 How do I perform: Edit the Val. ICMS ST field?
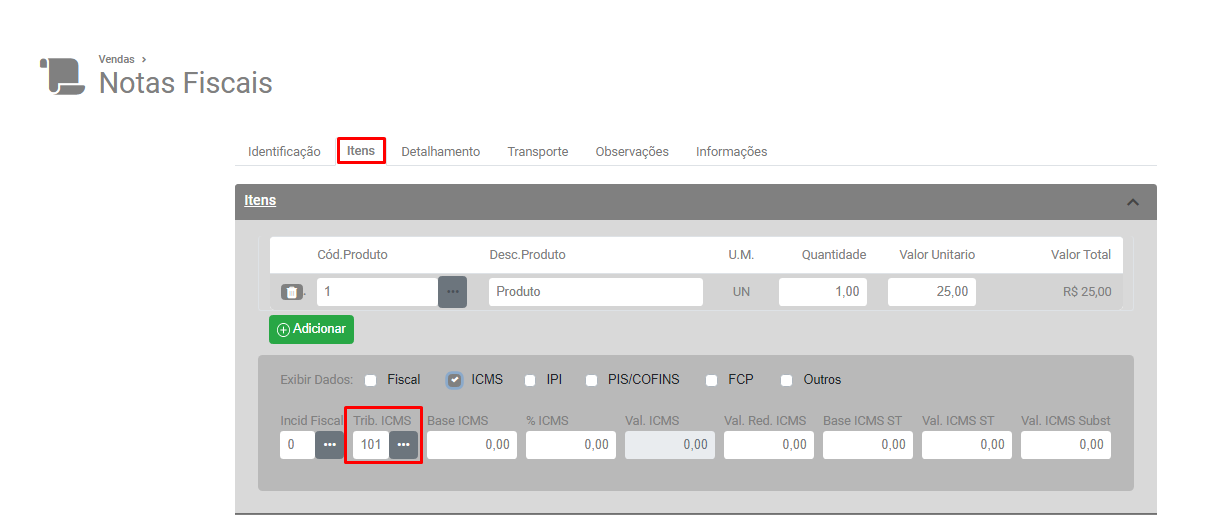click(967, 445)
